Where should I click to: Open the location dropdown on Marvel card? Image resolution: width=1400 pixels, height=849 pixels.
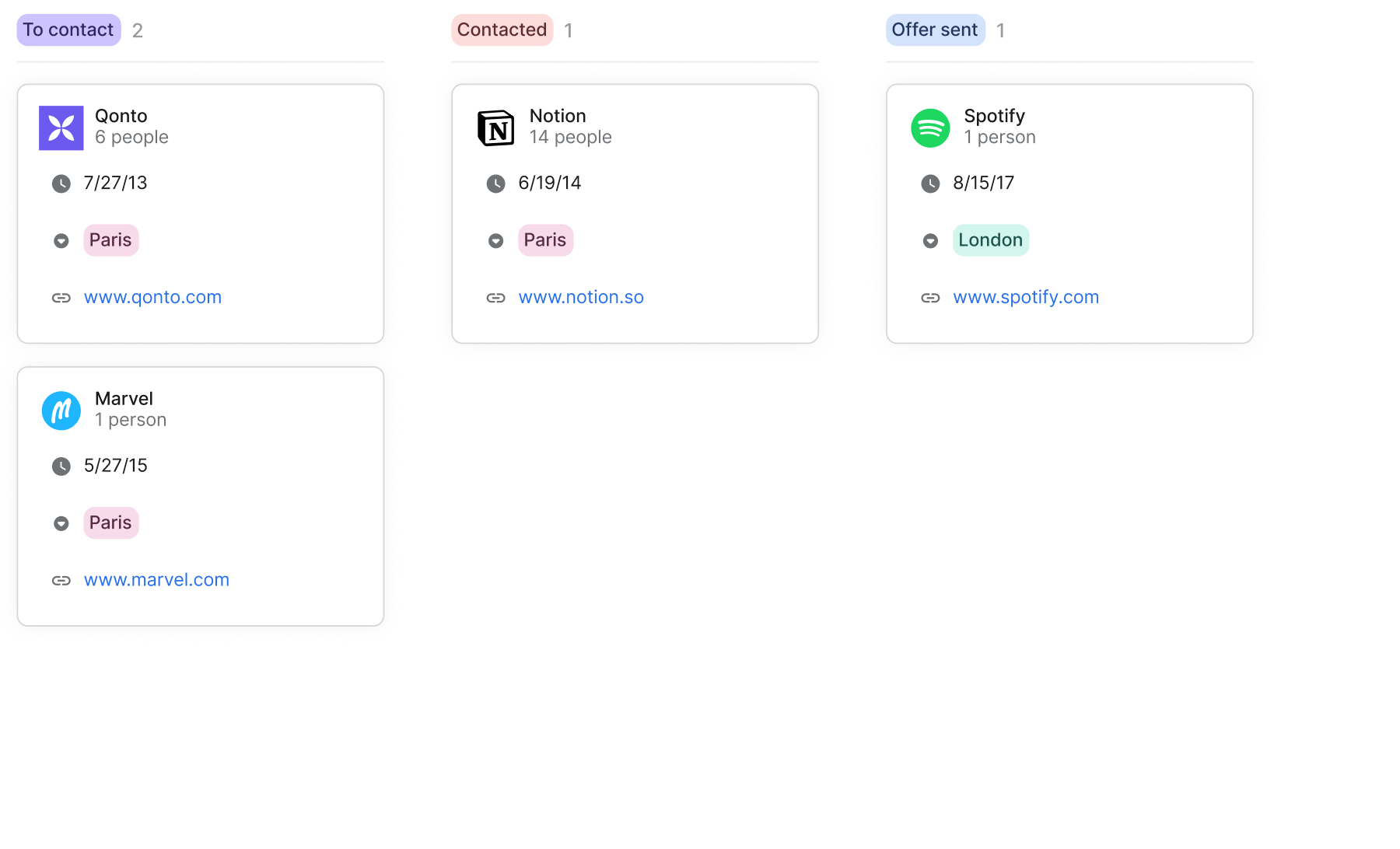click(61, 523)
